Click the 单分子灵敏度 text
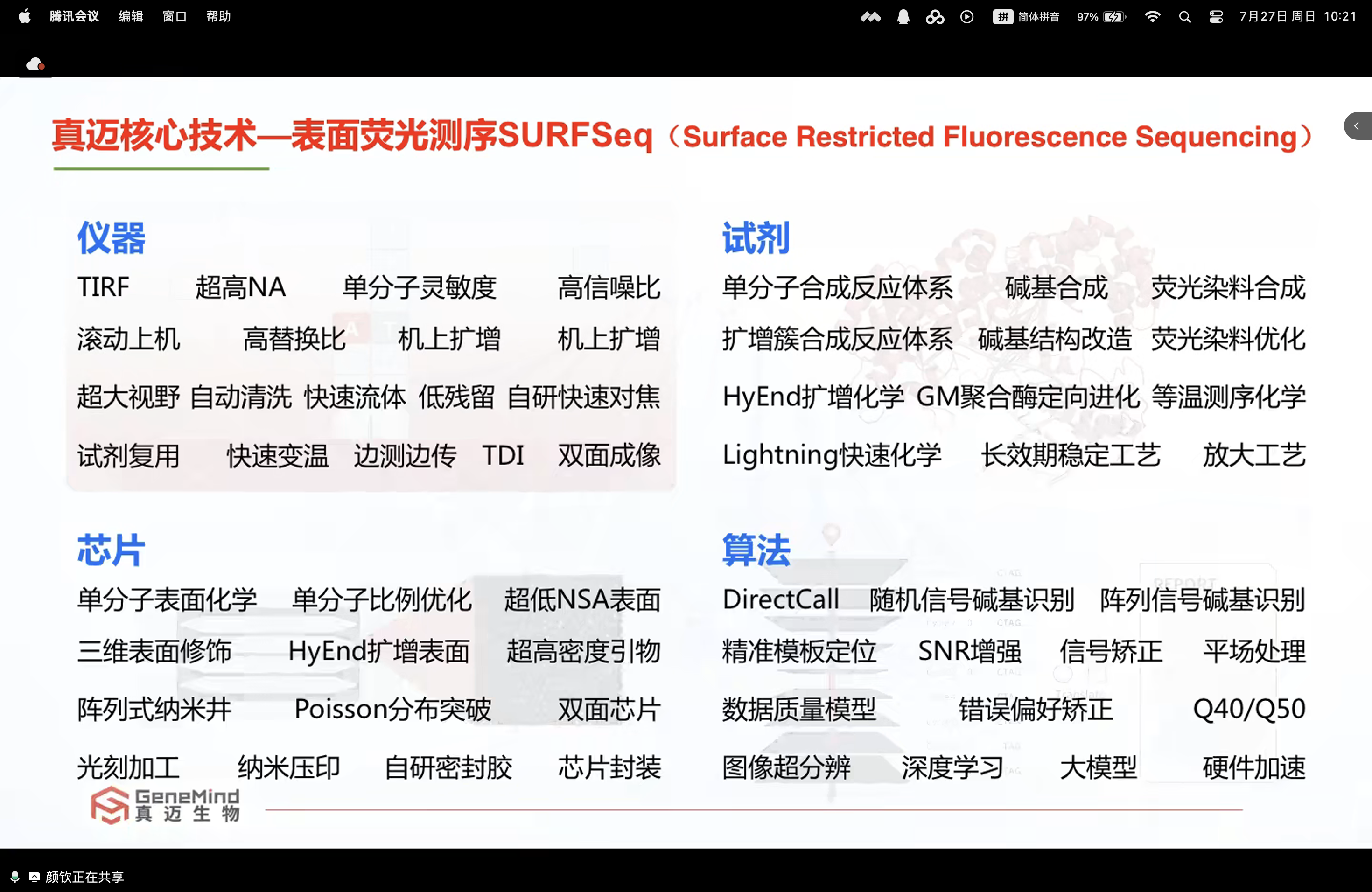Screen dimensions: 1372x892 [x=420, y=287]
